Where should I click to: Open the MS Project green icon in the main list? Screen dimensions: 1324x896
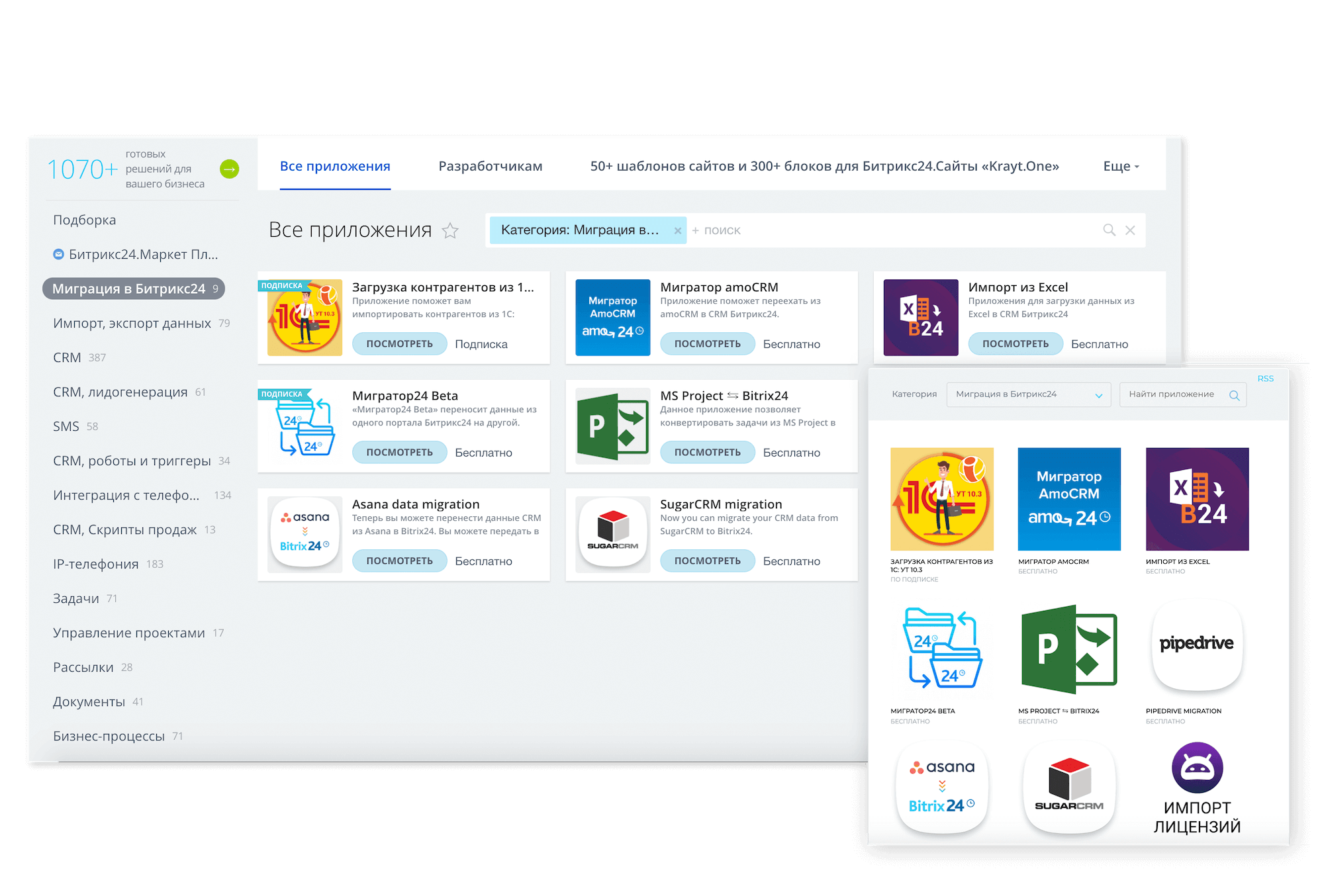(612, 426)
